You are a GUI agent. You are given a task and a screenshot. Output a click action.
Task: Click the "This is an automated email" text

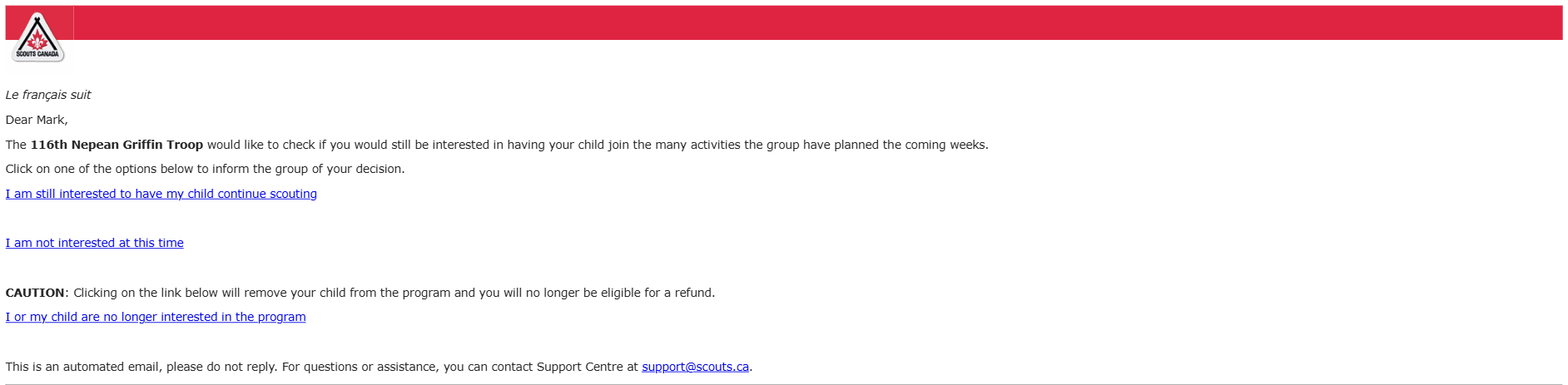83,367
